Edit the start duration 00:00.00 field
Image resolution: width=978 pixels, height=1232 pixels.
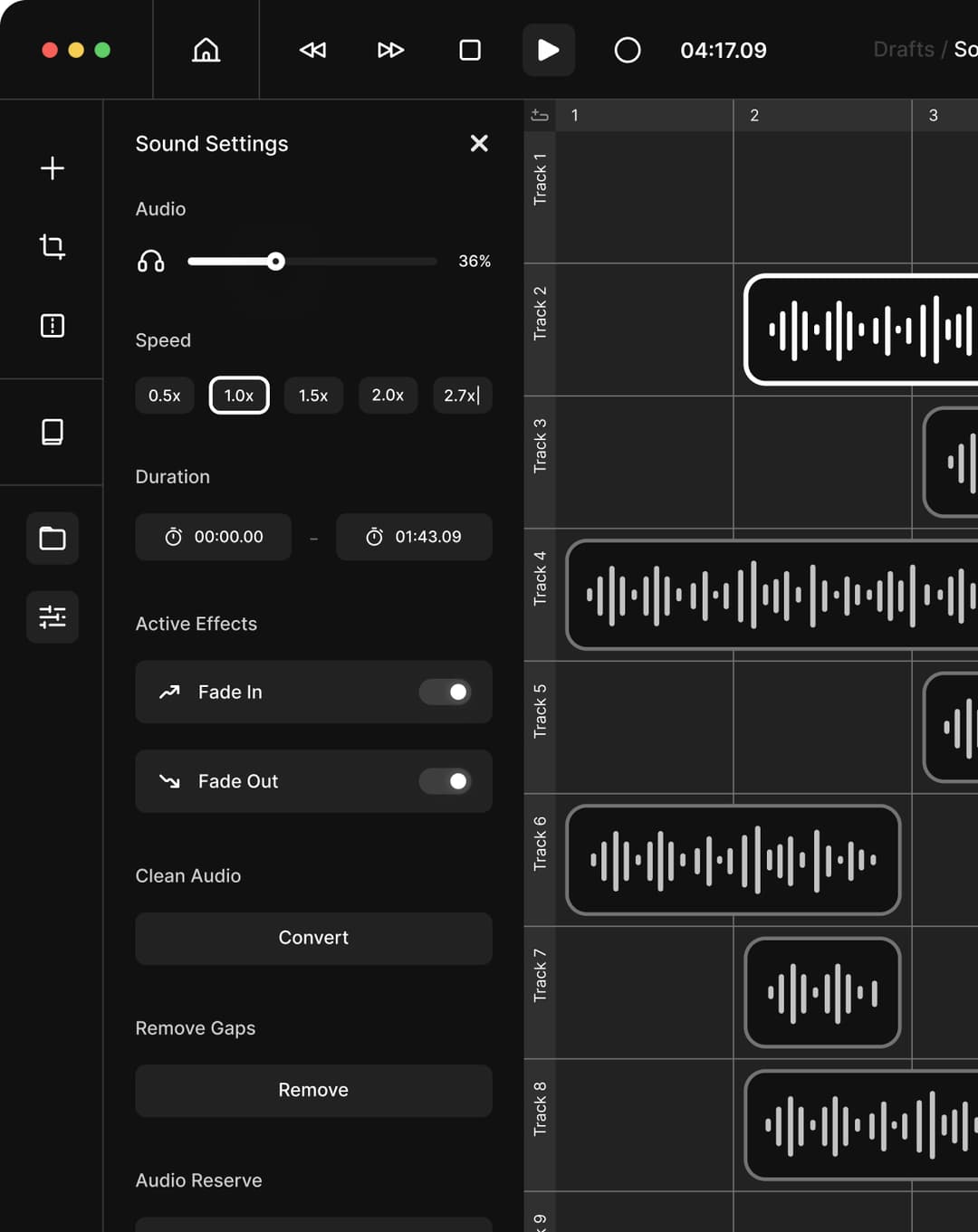coord(214,537)
